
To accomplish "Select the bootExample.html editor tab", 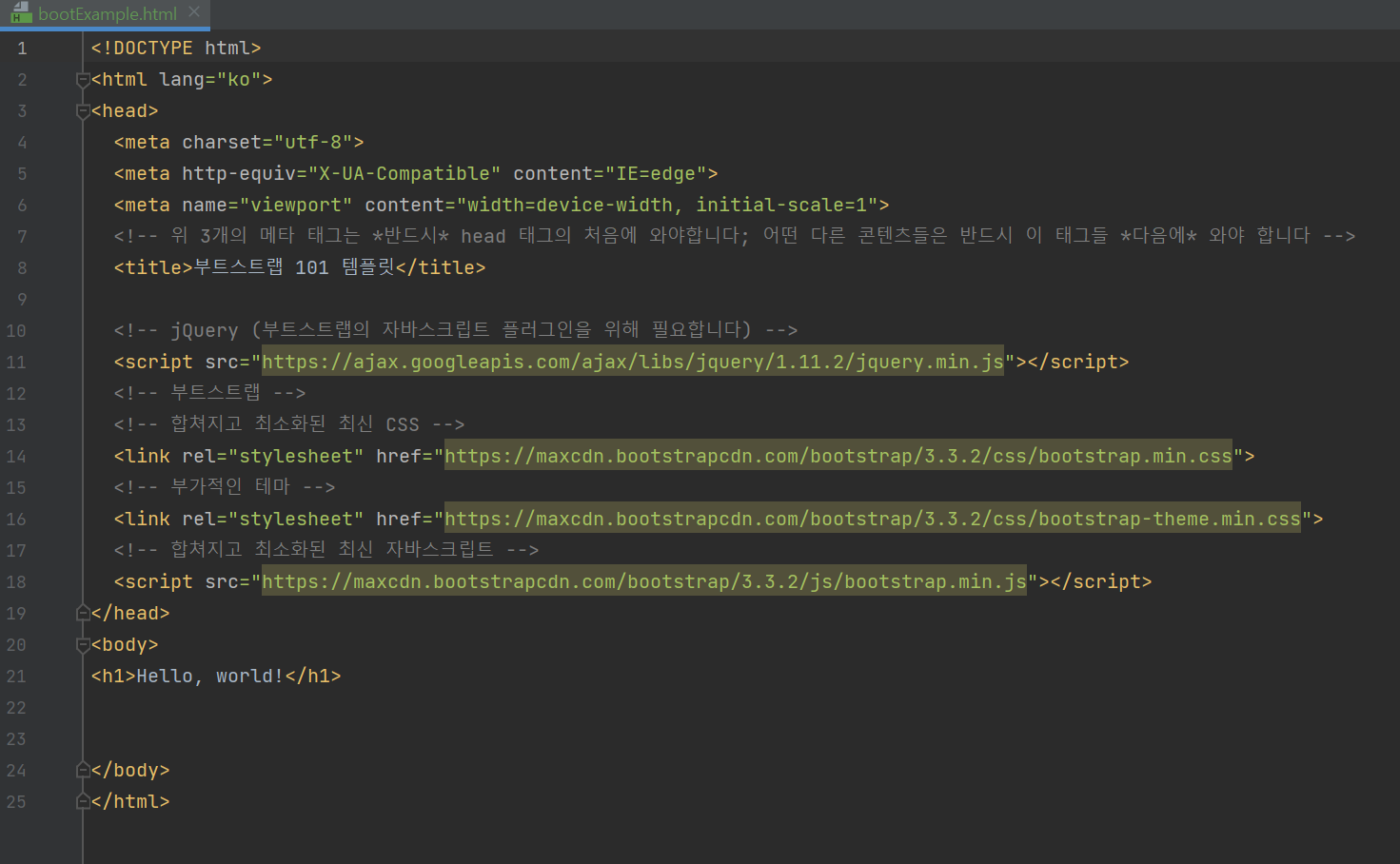I will pos(105,14).
